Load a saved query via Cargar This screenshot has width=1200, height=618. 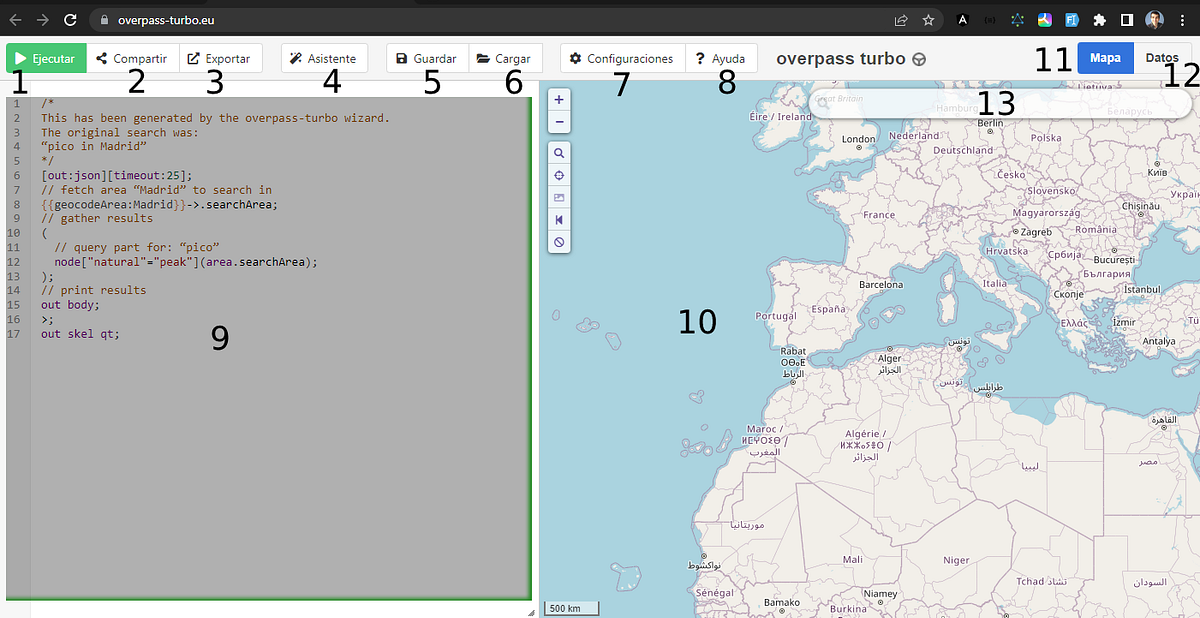(x=505, y=58)
